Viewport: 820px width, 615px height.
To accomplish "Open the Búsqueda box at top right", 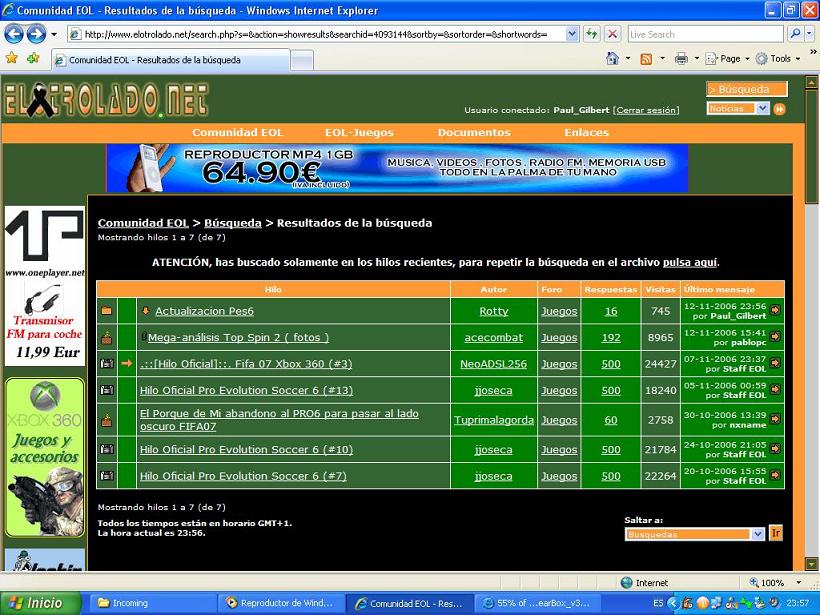I will click(747, 89).
